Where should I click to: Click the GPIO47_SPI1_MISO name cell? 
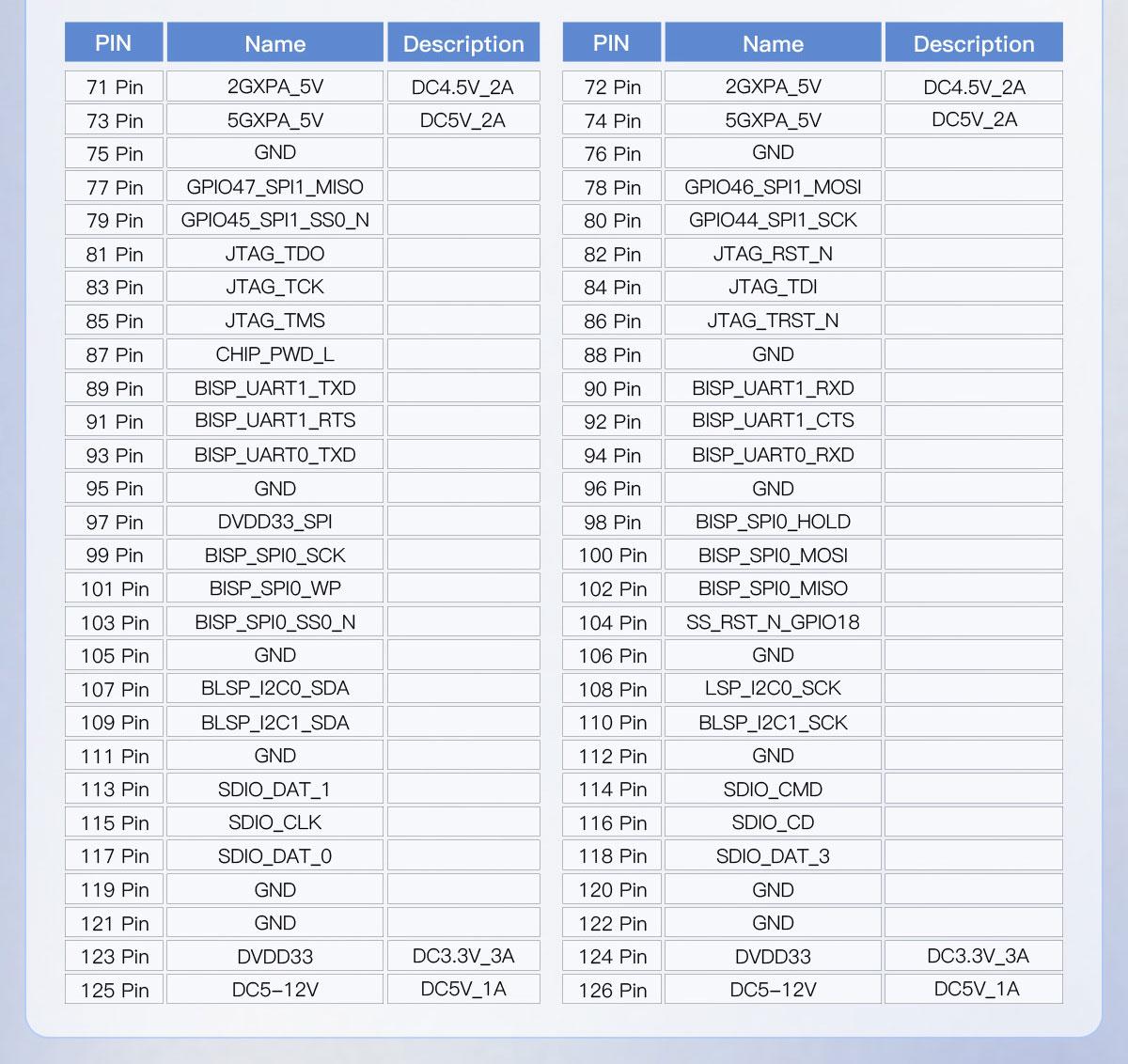pos(274,186)
